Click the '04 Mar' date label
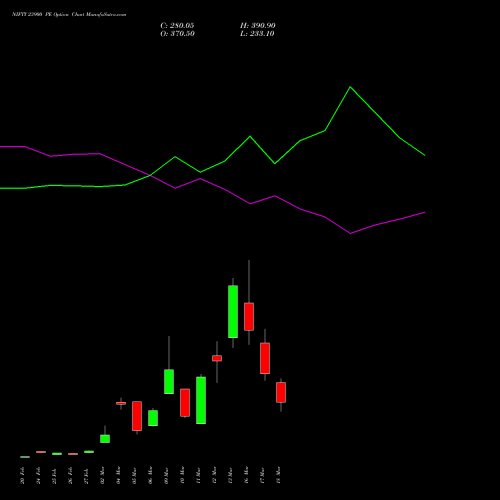 point(118,476)
